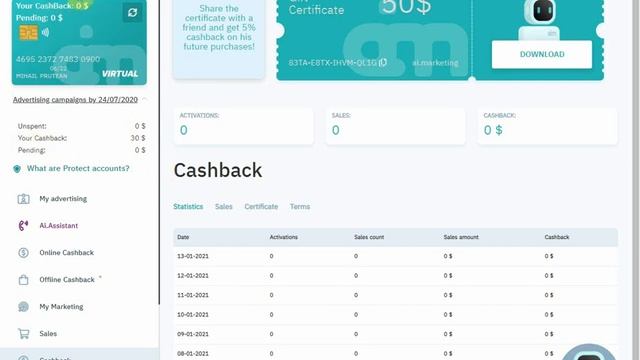Click the page's right vertical scrollbar

coord(636,180)
